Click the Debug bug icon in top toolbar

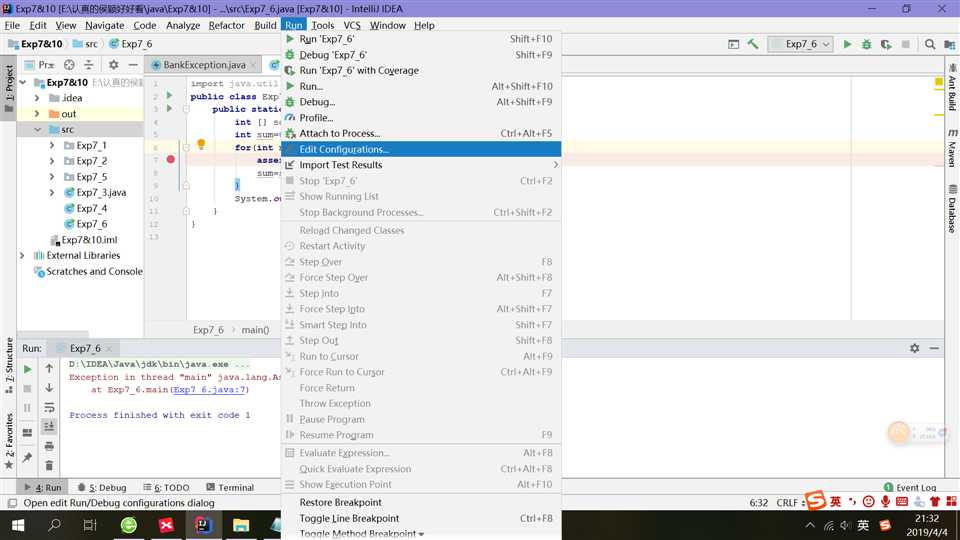coord(866,44)
